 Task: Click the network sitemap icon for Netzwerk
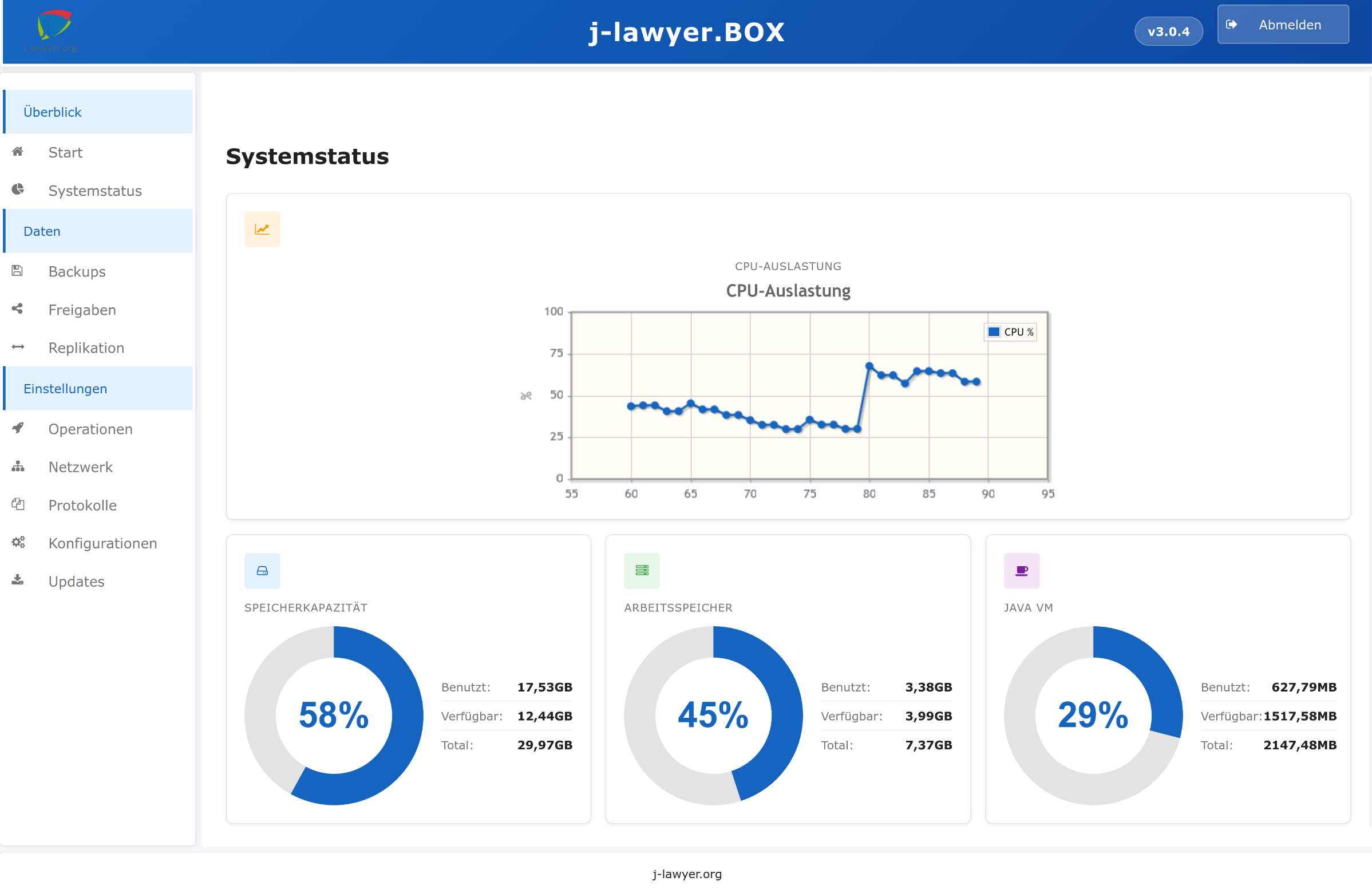[18, 467]
